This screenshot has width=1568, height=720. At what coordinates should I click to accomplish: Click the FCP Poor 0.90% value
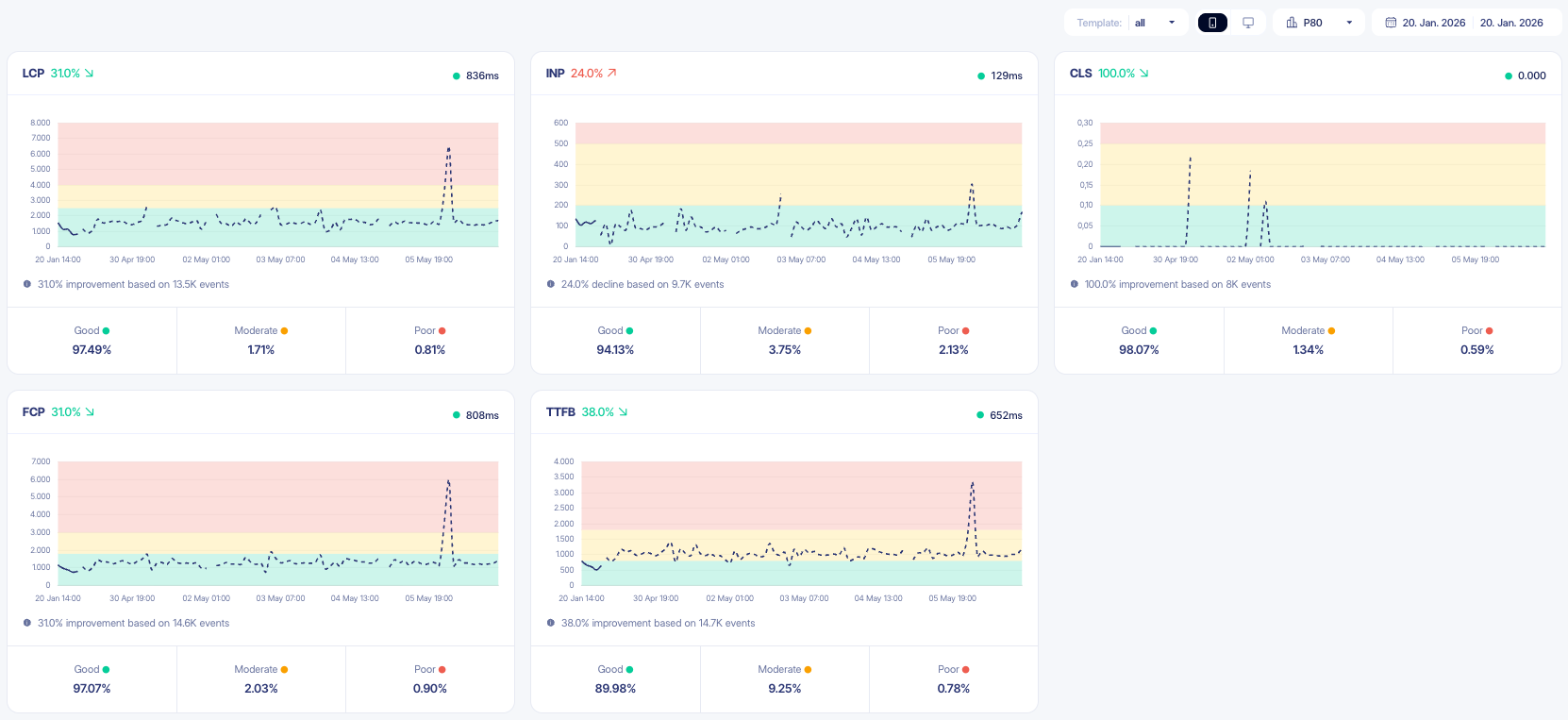click(x=430, y=689)
